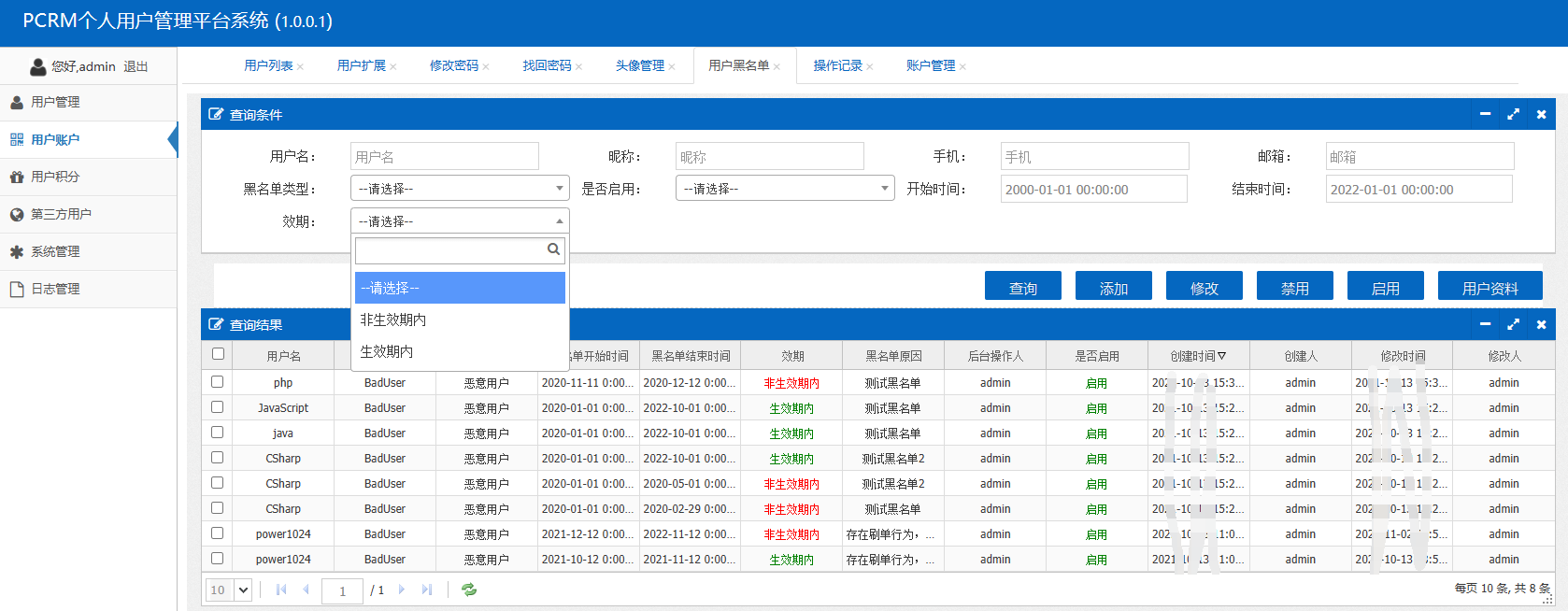This screenshot has height=611, width=1568.
Task: Go to the last page of results
Action: [x=427, y=590]
